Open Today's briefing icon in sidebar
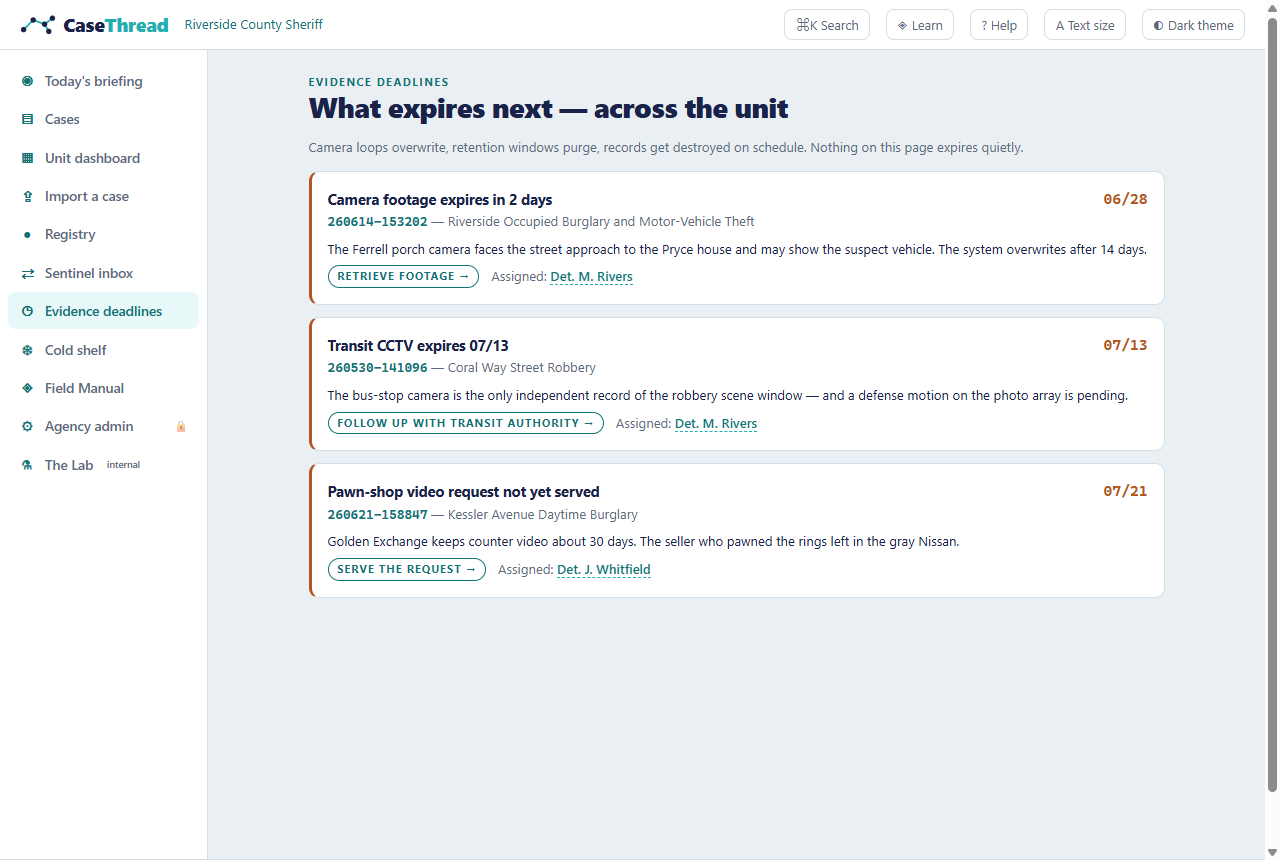This screenshot has height=860, width=1280. click(27, 81)
